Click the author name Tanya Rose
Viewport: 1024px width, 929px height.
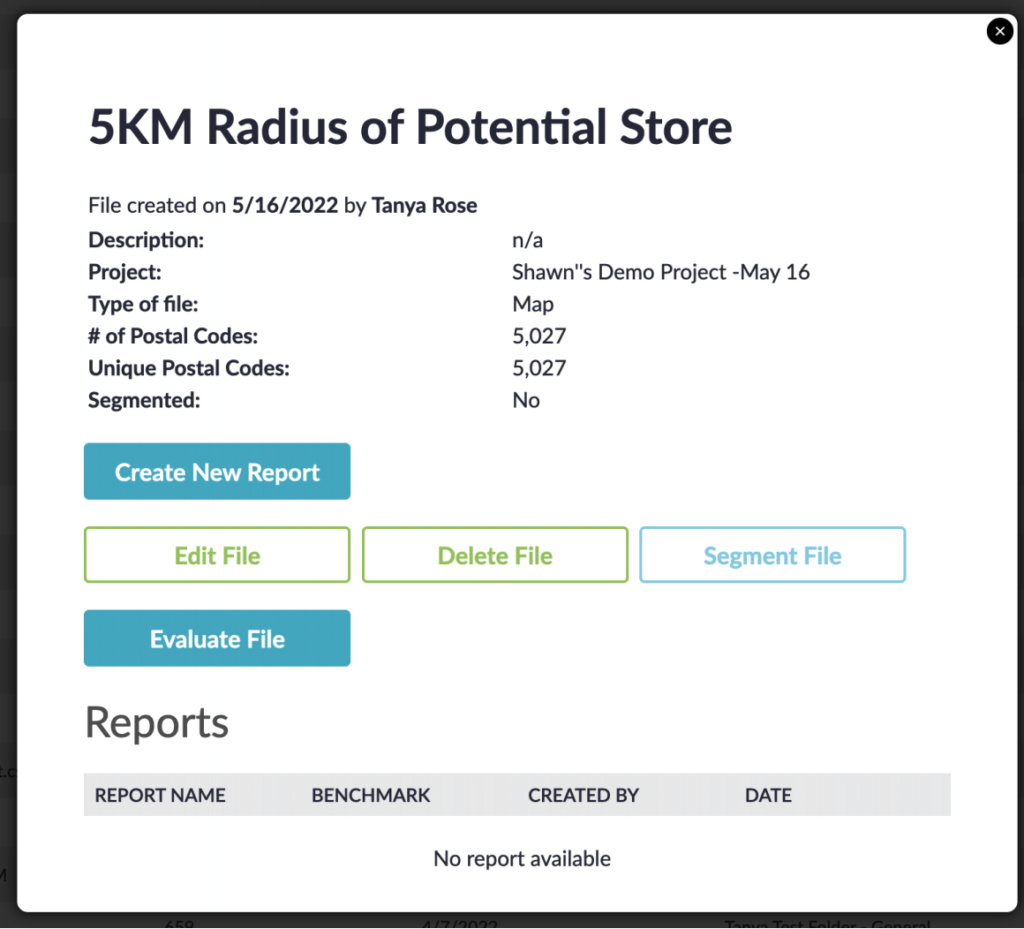[424, 206]
